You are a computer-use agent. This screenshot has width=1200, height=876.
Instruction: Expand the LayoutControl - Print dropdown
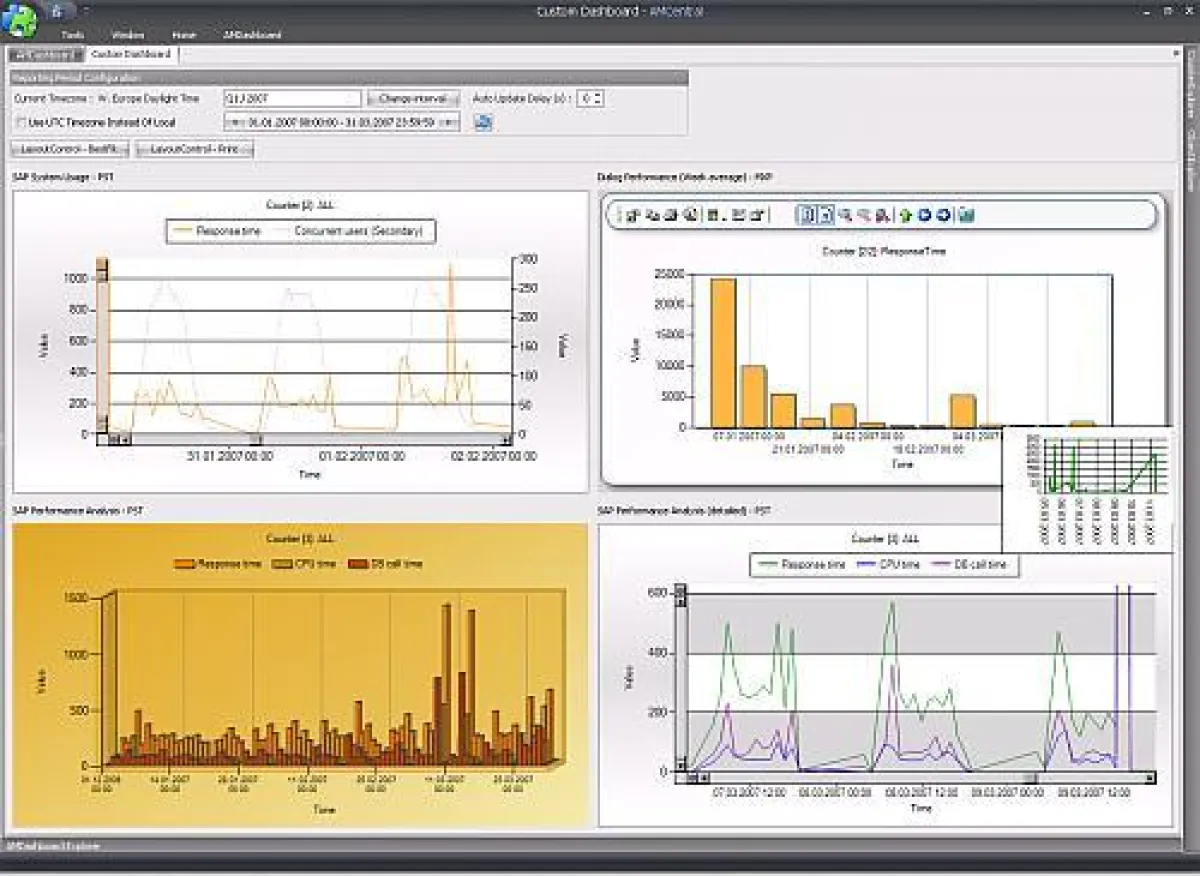246,147
